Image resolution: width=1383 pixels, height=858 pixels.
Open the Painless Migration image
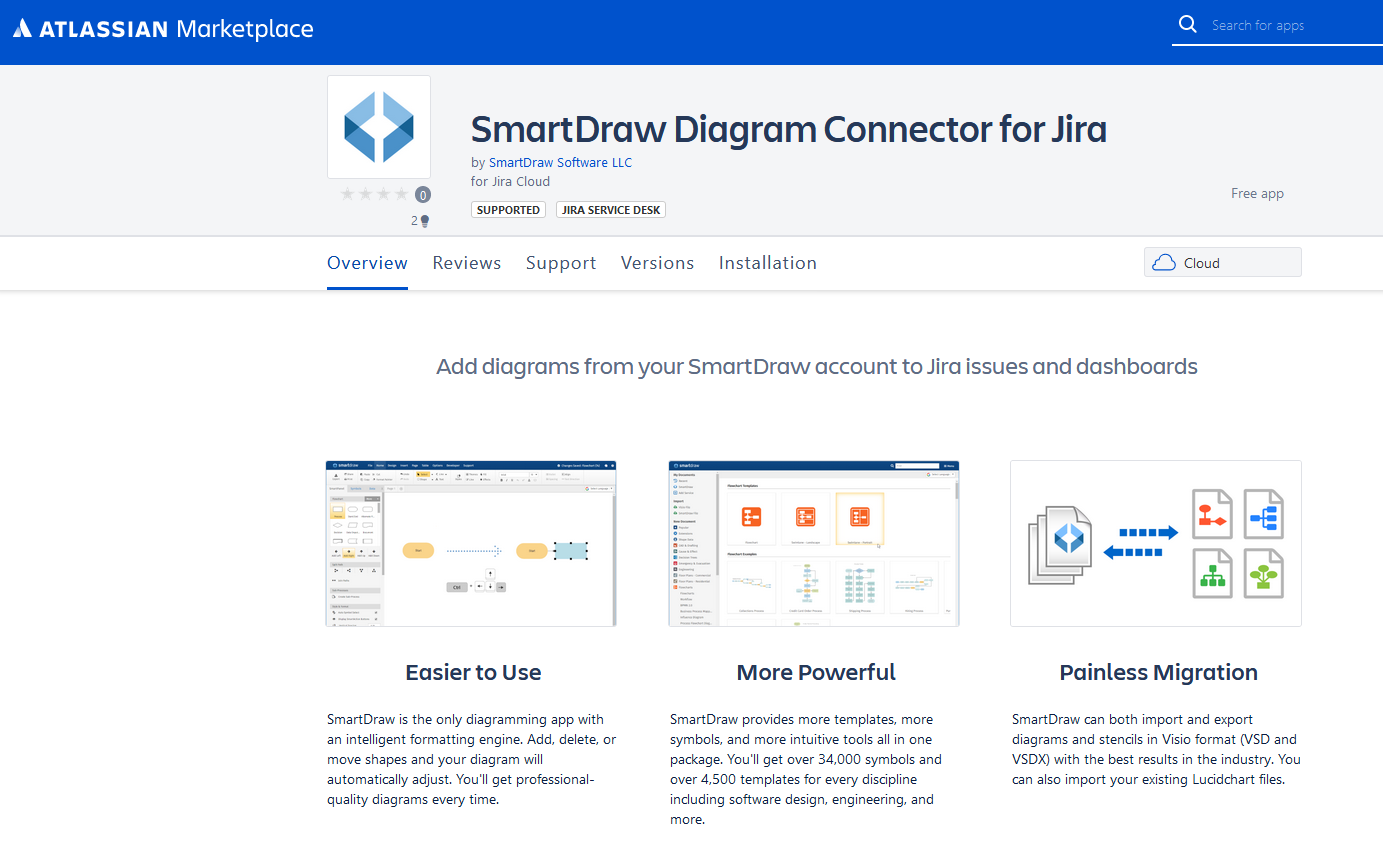pos(1155,543)
